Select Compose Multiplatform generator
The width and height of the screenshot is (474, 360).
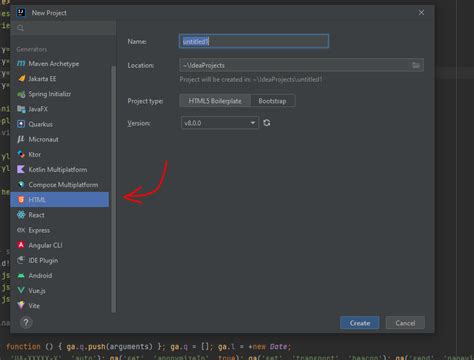[59, 184]
